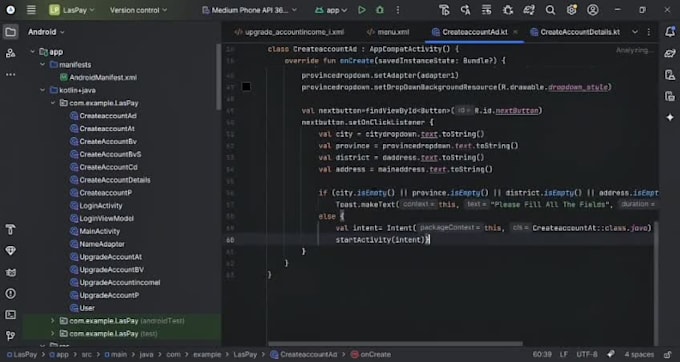
Task: Click the horizontal editor scrollbar
Action: pos(396,344)
